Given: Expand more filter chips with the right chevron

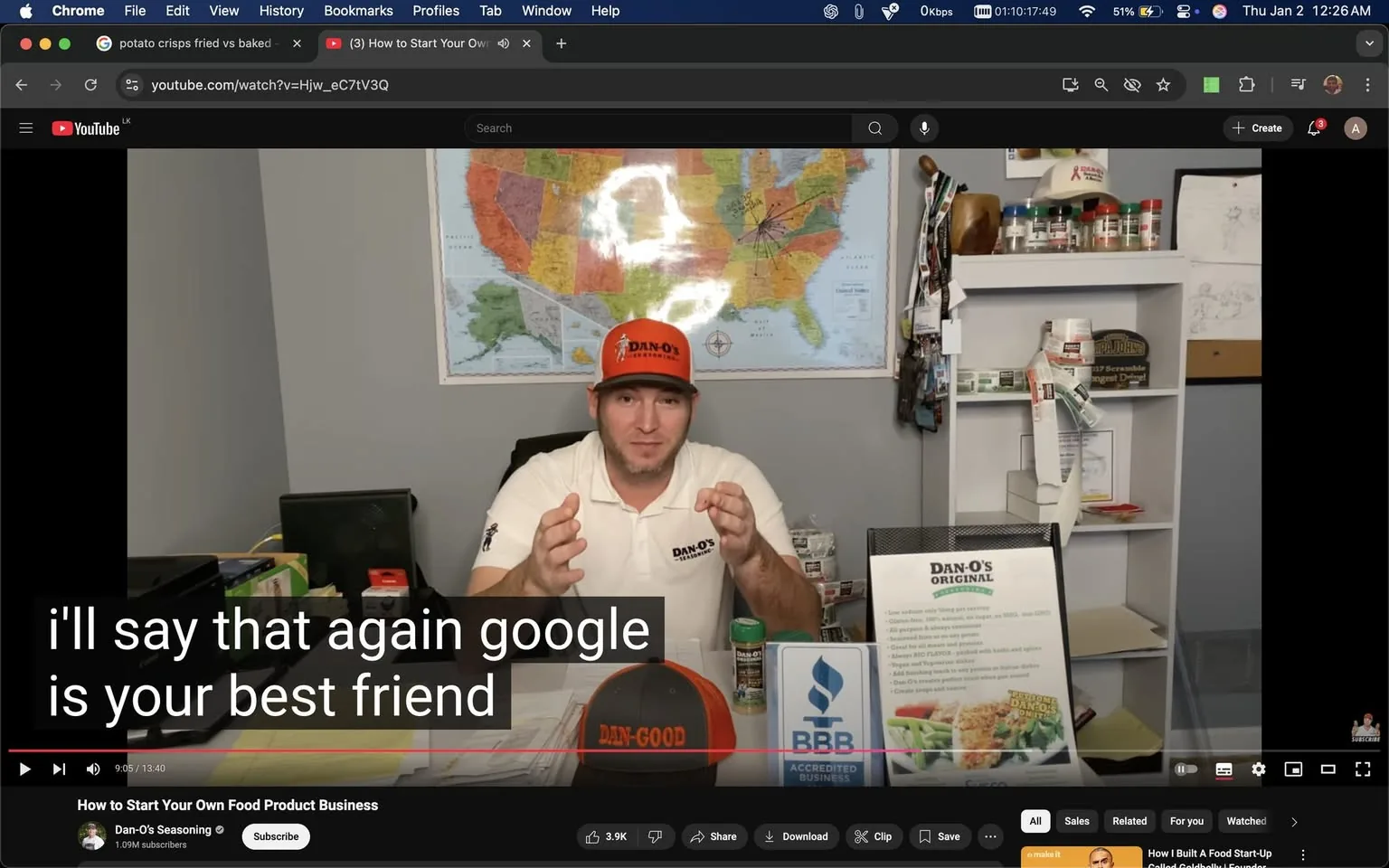Looking at the screenshot, I should (1293, 821).
